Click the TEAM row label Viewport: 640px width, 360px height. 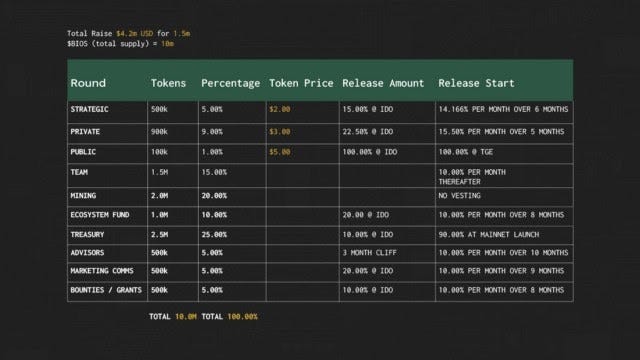(x=79, y=172)
